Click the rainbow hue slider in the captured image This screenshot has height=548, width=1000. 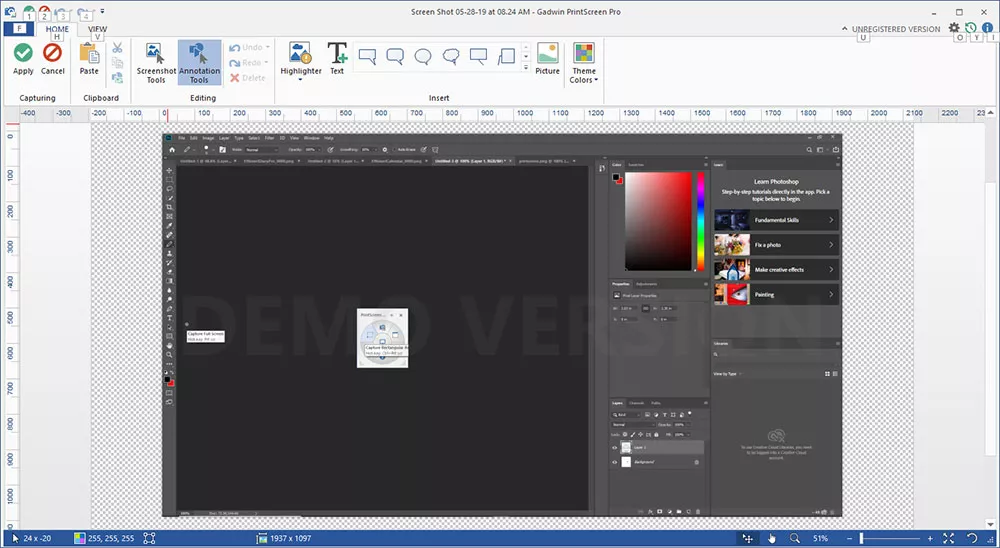(x=700, y=221)
